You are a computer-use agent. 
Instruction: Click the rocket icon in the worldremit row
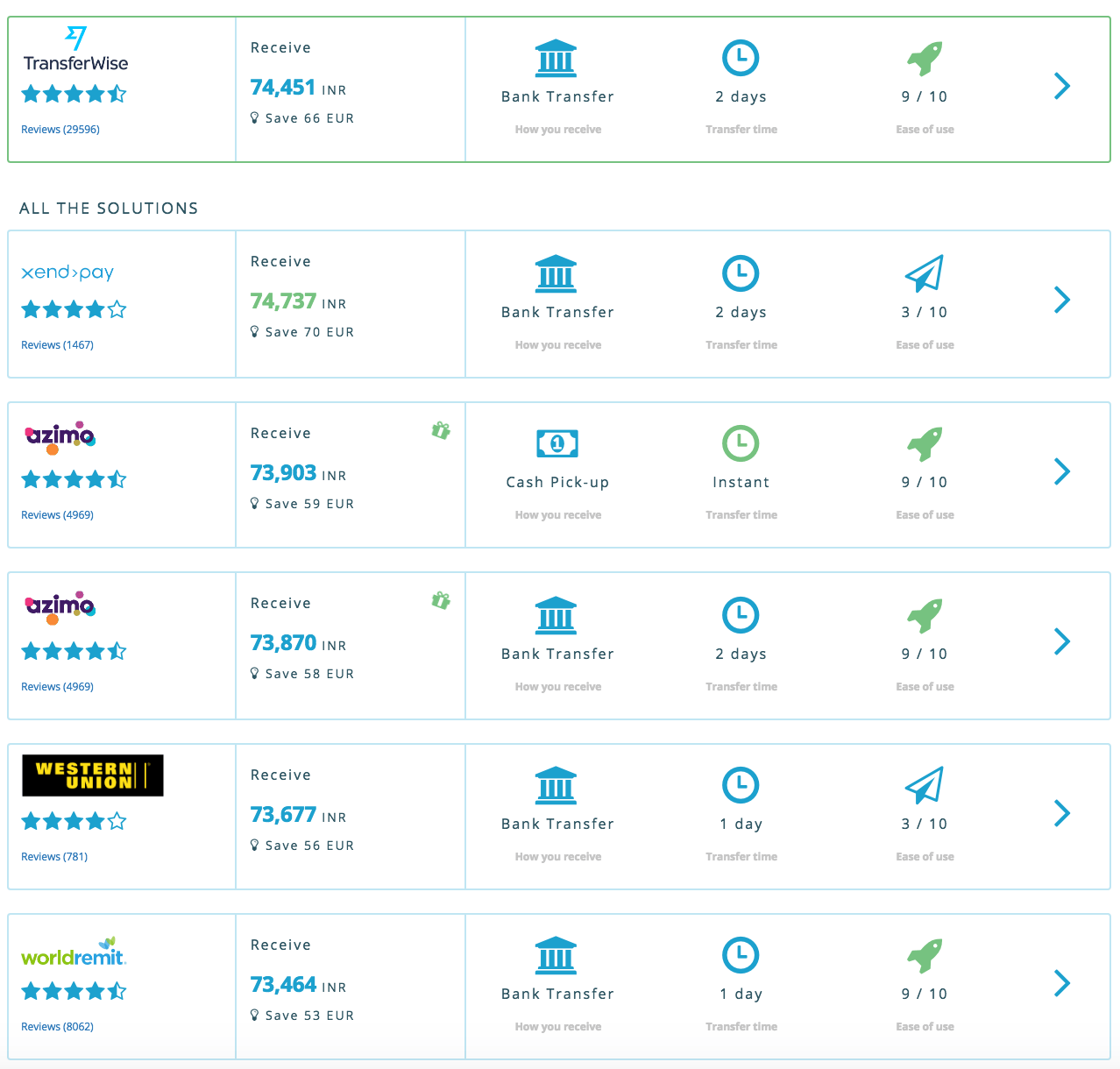coord(925,956)
